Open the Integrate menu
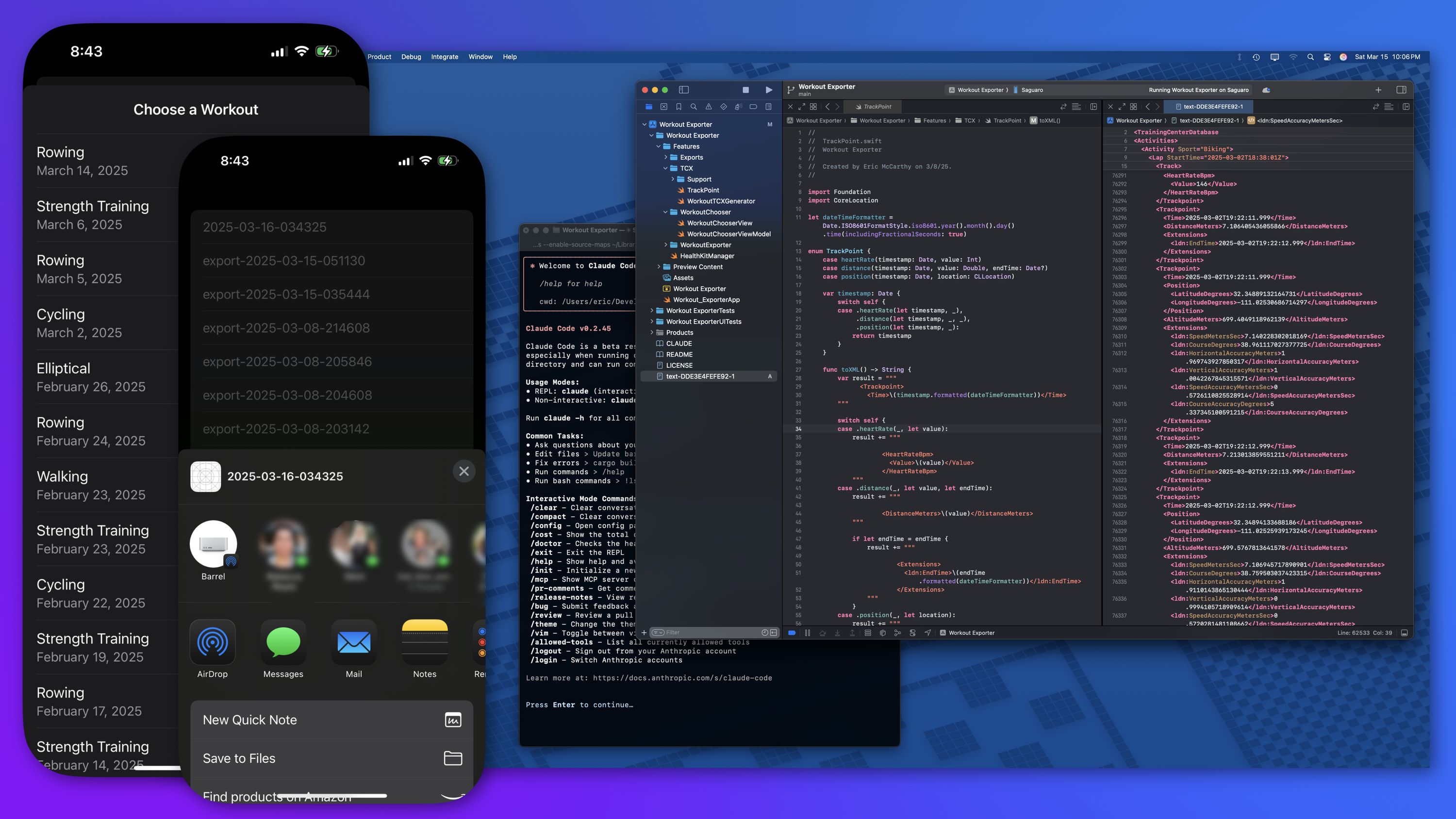 [x=444, y=57]
